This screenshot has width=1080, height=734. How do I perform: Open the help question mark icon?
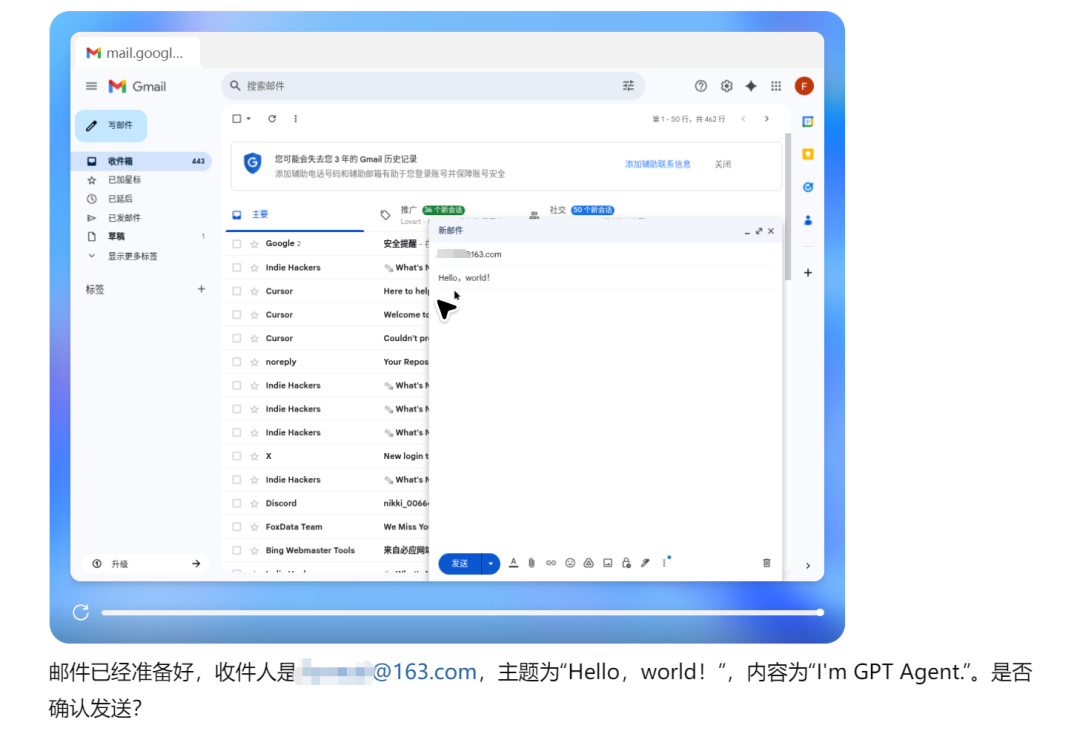[700, 86]
